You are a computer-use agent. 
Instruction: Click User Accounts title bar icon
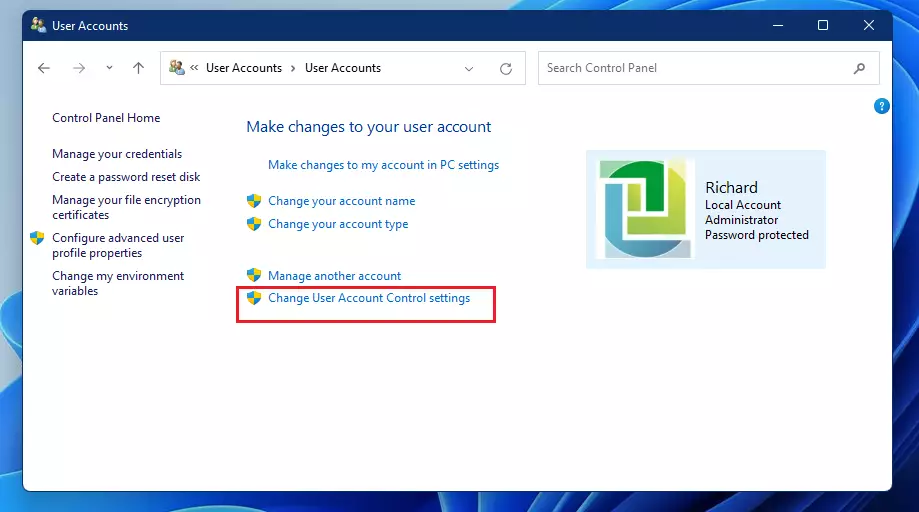tap(38, 25)
